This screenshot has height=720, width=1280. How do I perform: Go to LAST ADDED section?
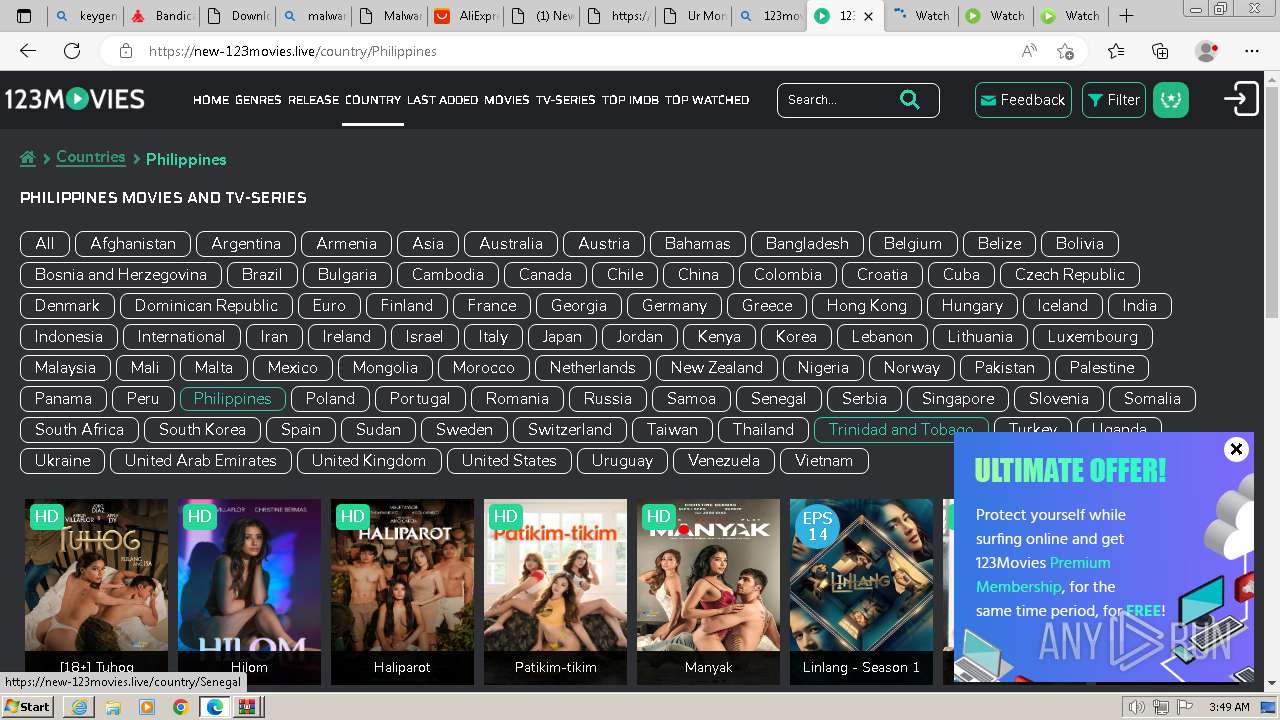[443, 100]
